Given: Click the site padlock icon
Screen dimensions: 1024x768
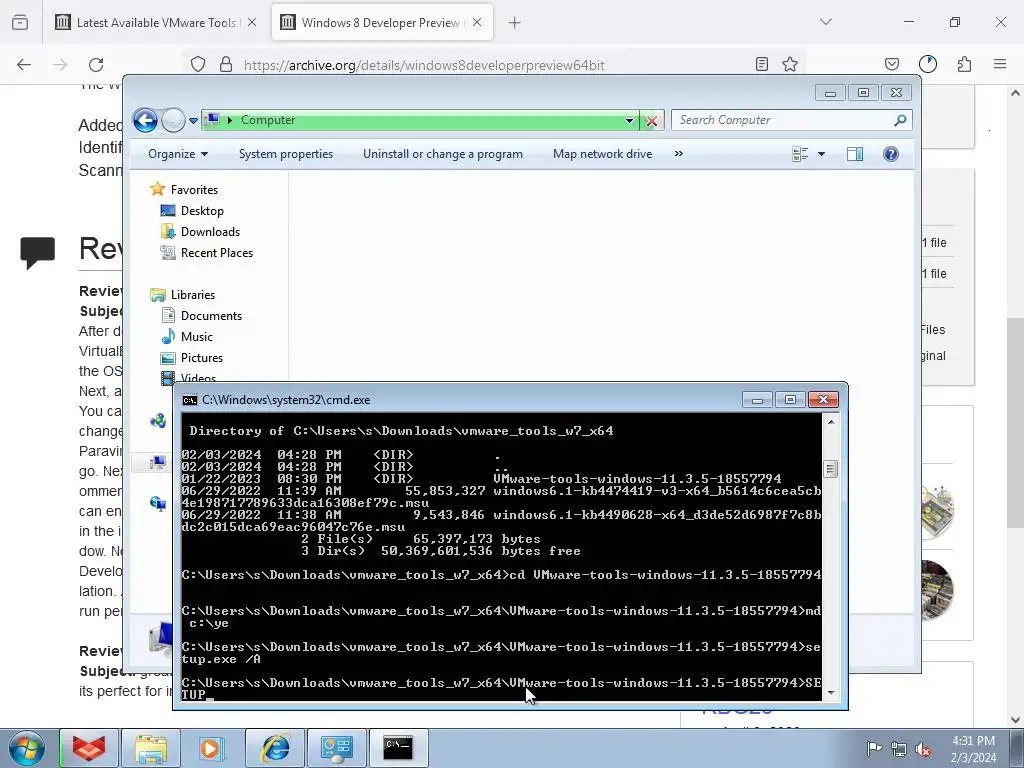Looking at the screenshot, I should click(226, 64).
